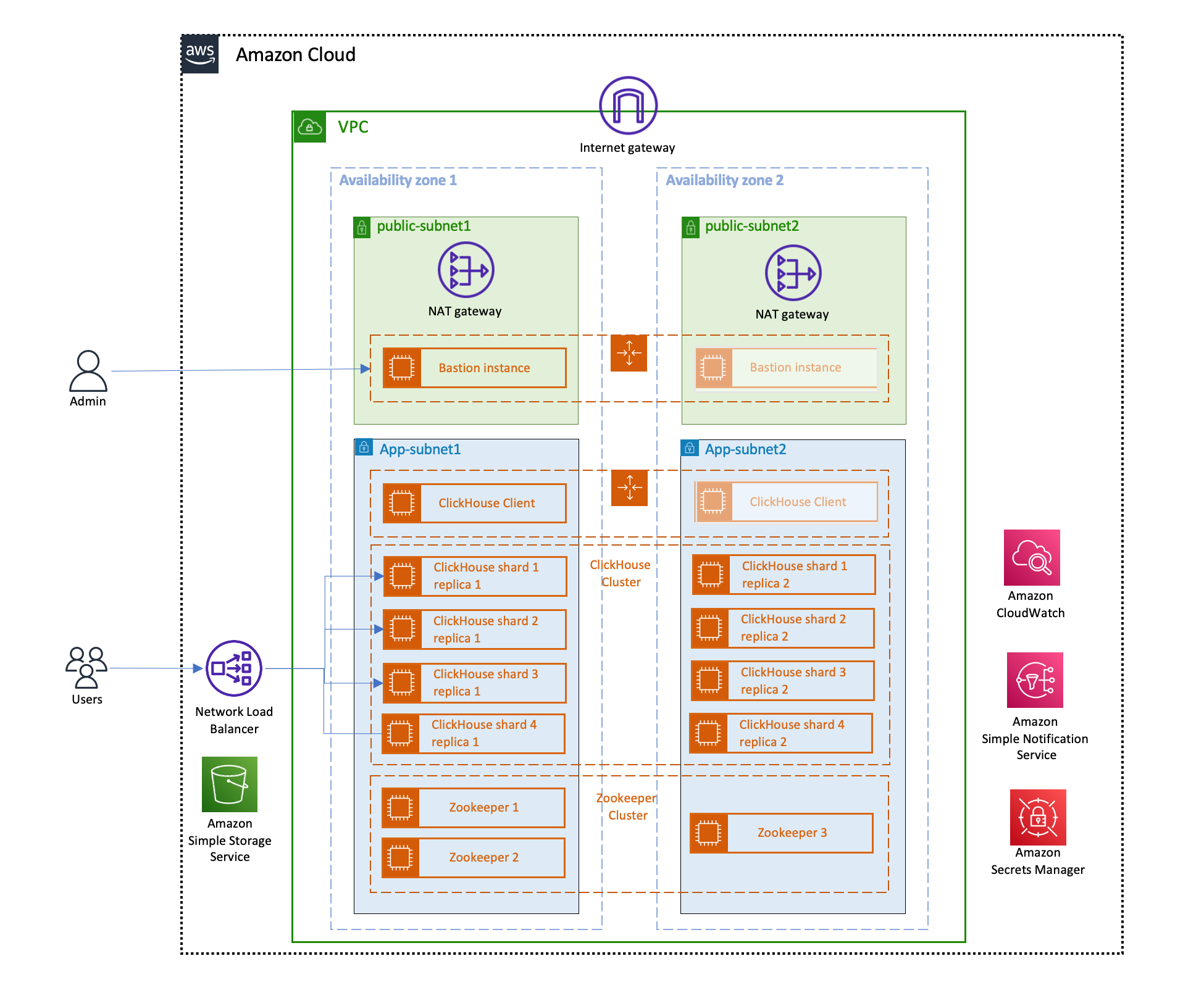Click the Internet gateway icon
The image size is (1204, 985).
tap(628, 106)
